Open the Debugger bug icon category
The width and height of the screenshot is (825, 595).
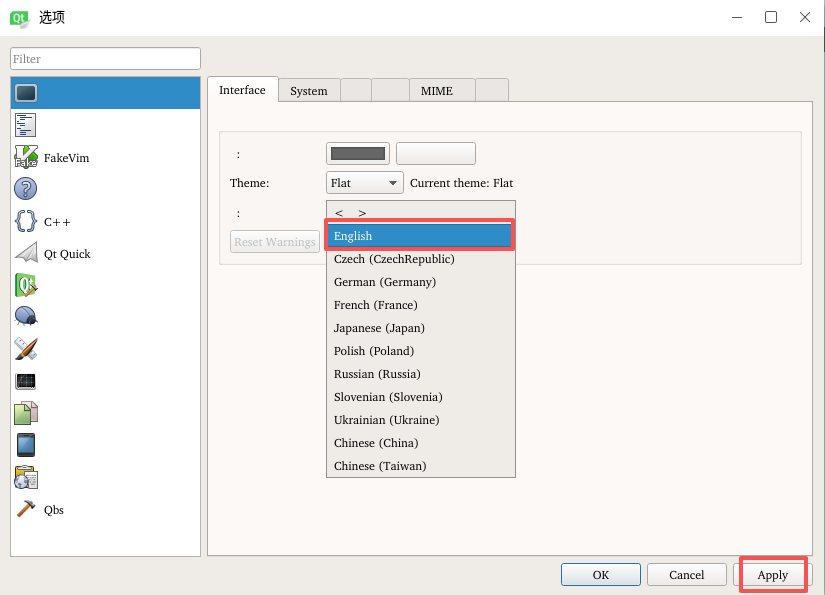coord(26,317)
